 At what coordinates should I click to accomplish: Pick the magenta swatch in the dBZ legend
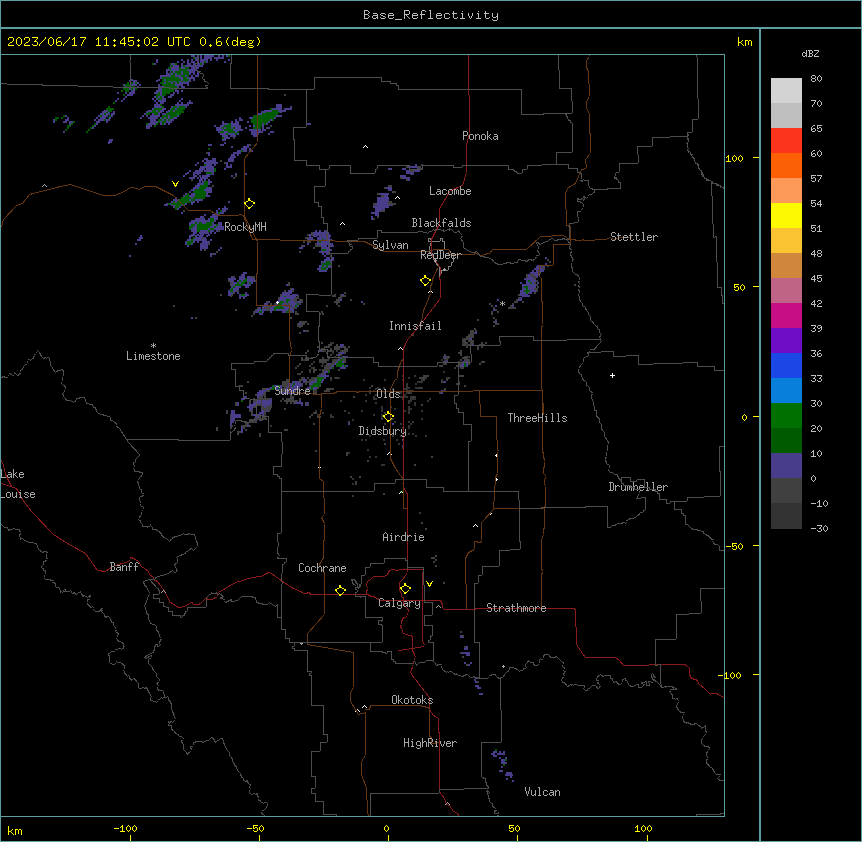[x=786, y=315]
